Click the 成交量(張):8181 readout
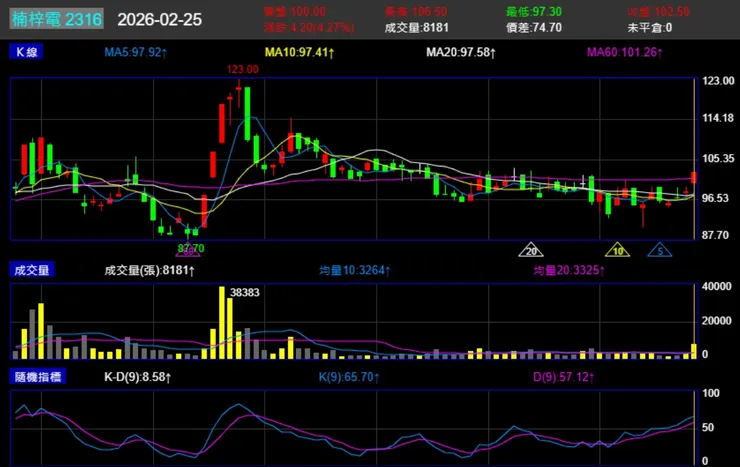The width and height of the screenshot is (740, 467). 150,270
